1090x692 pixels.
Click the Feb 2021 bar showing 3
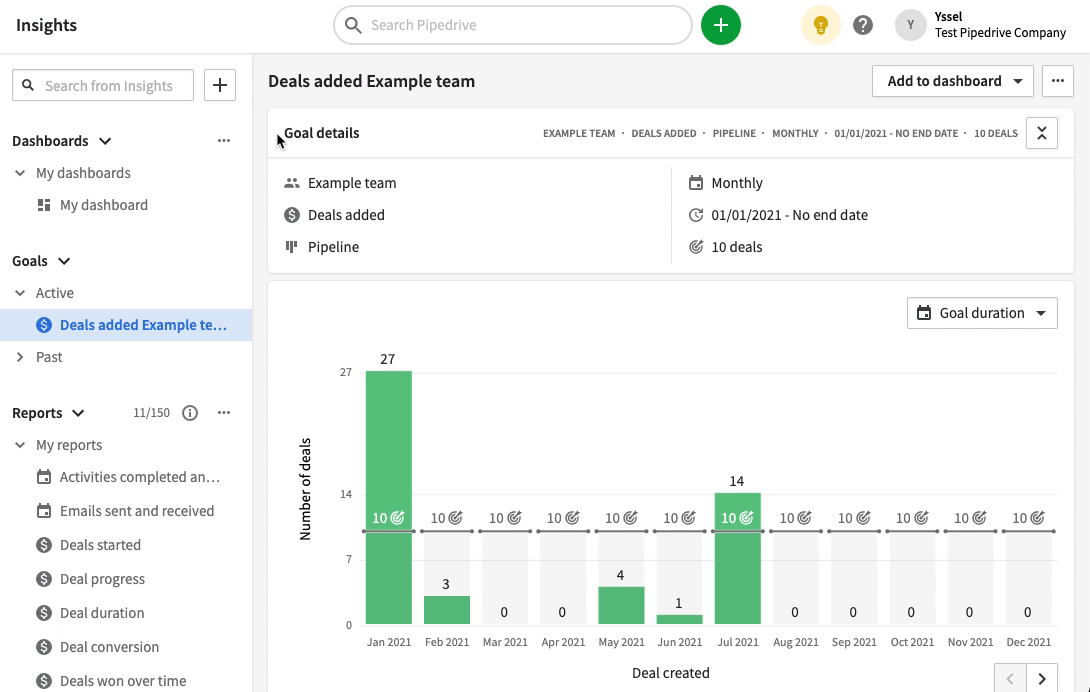click(447, 610)
